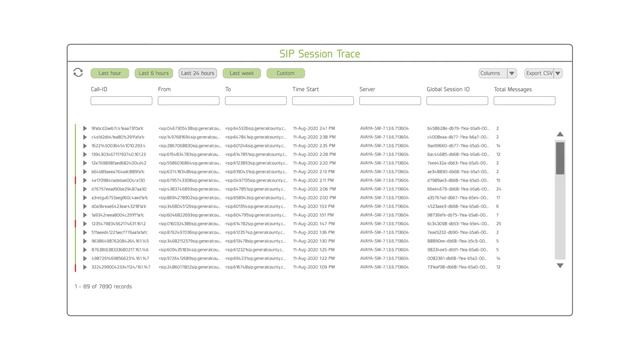Expand the session row timed 2:41 PM
640x360 pixels.
[x=85, y=128]
